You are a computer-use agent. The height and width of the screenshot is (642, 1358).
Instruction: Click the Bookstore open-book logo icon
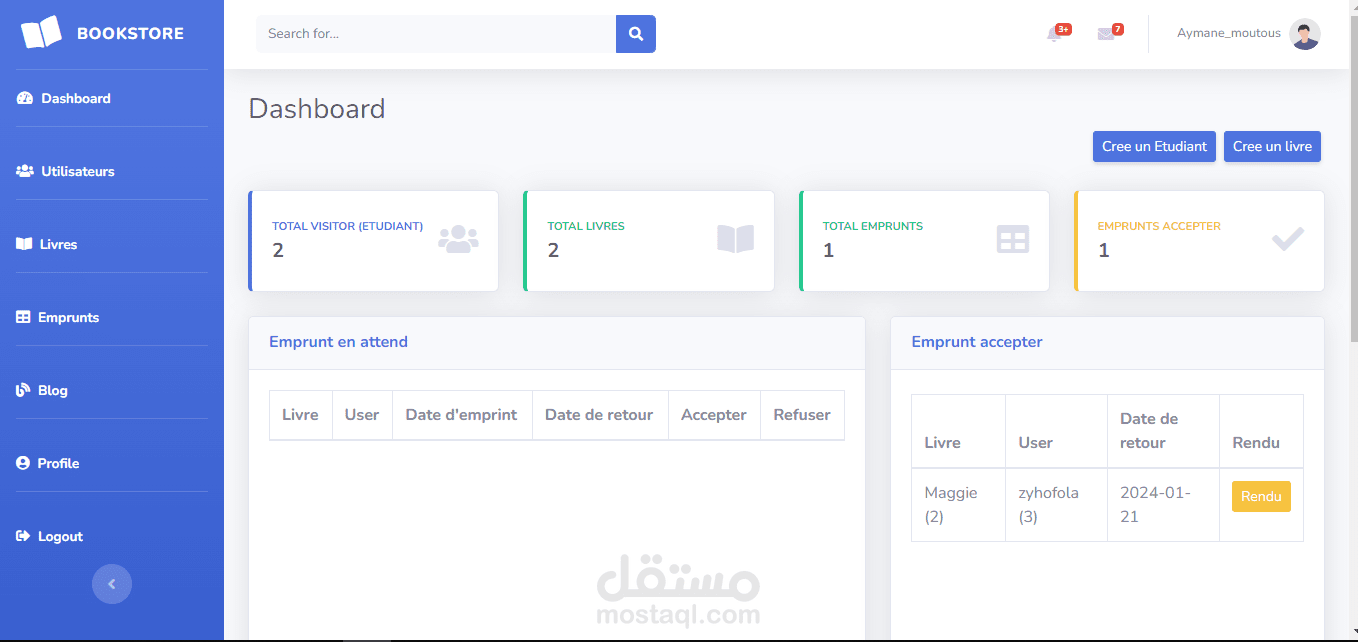tap(41, 33)
